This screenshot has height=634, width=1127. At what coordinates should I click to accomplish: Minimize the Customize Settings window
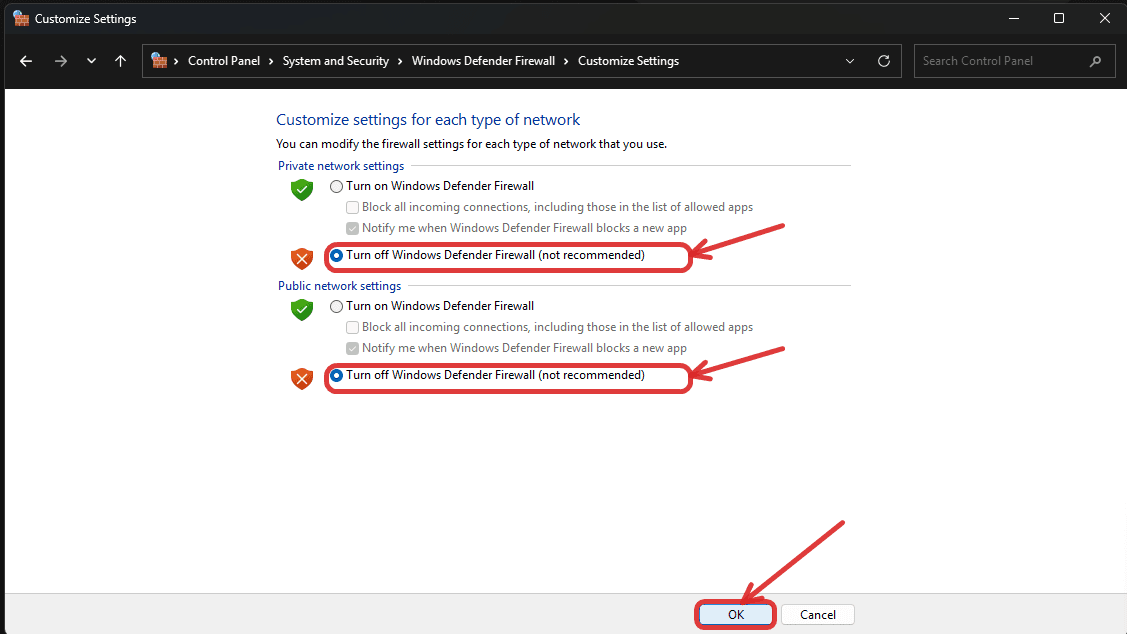tap(1013, 19)
